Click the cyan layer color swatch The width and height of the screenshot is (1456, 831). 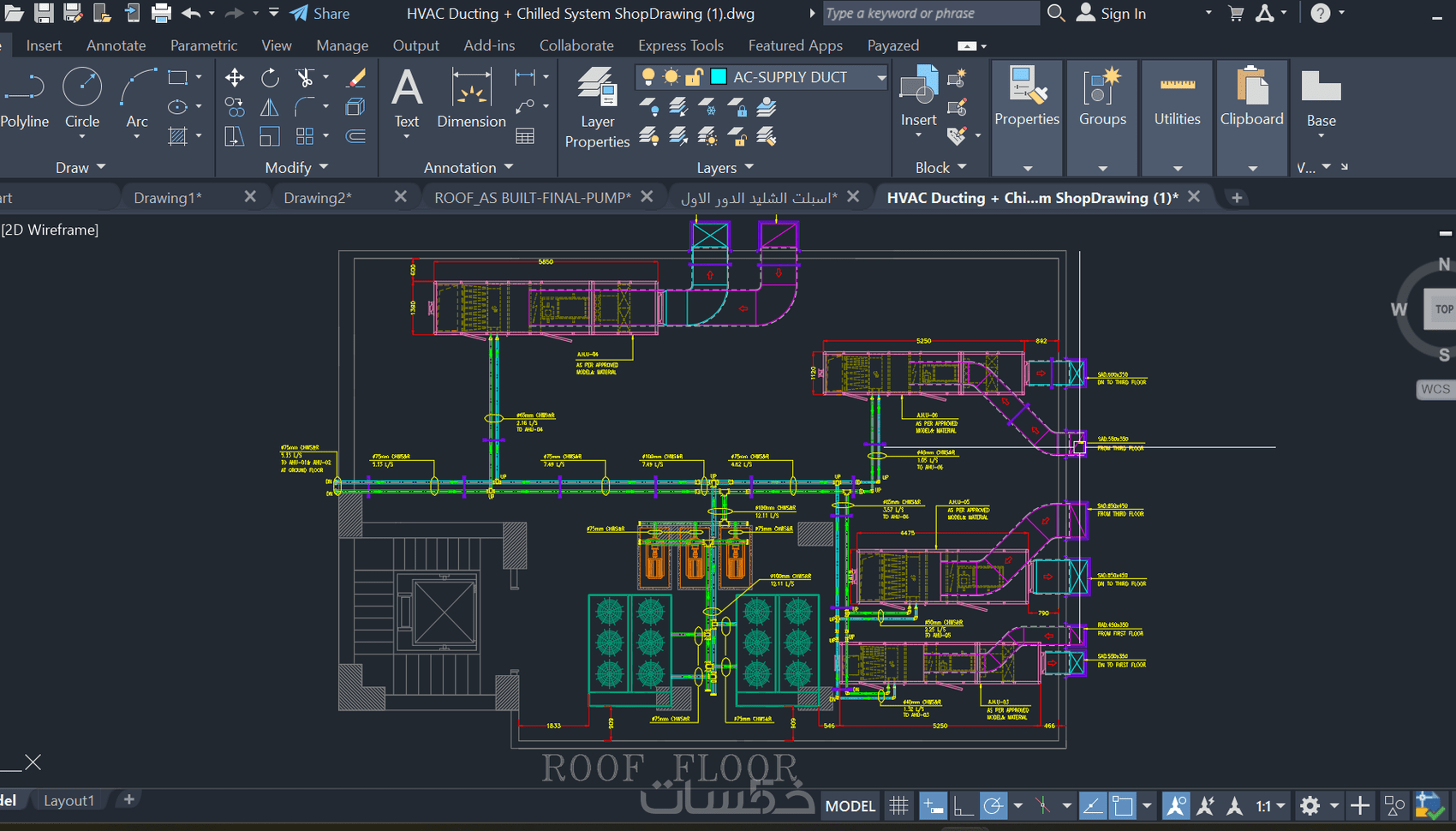(x=719, y=77)
